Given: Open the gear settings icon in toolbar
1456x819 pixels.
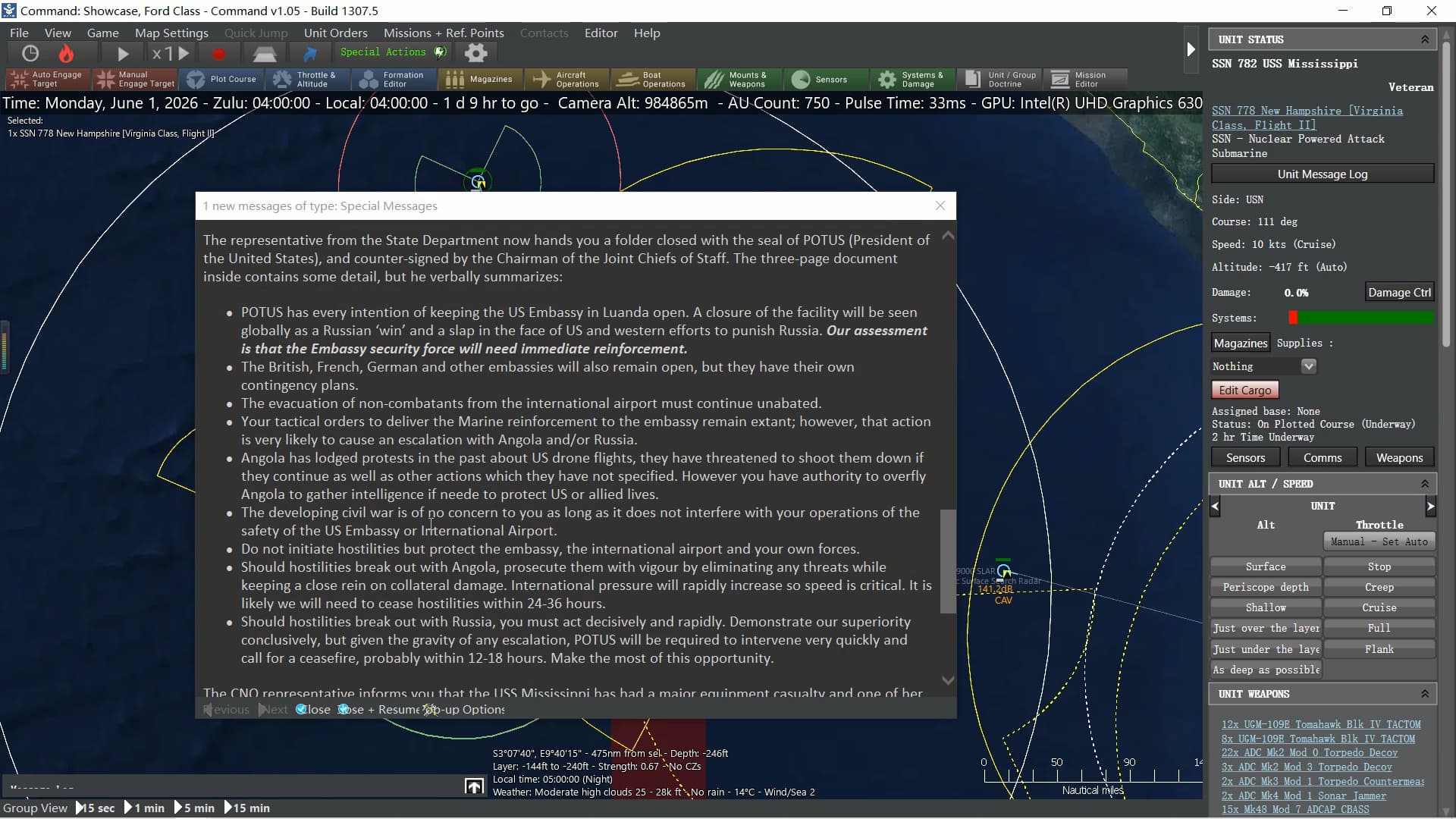Looking at the screenshot, I should (x=475, y=52).
